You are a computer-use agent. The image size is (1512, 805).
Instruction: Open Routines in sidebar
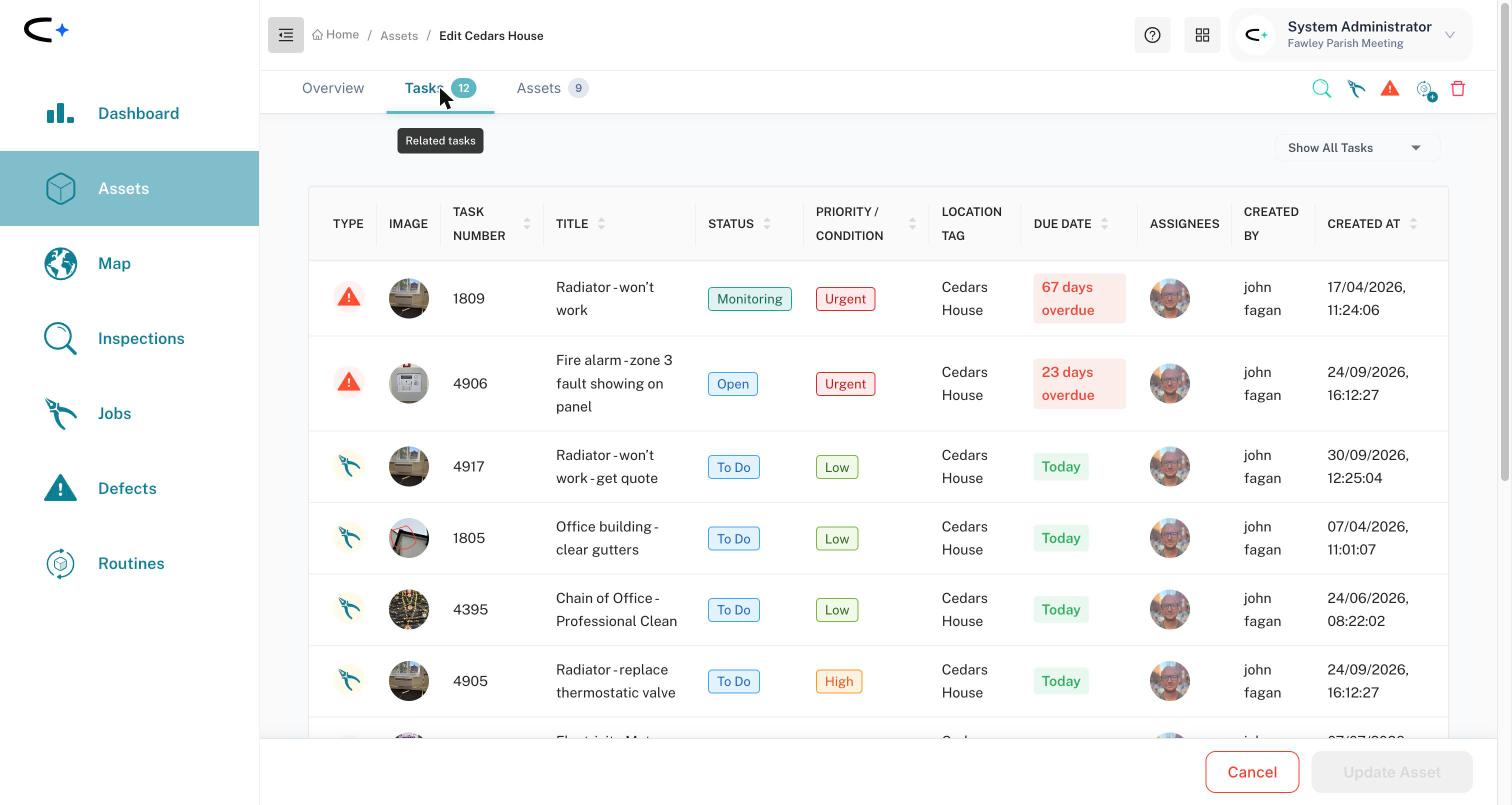pos(129,564)
